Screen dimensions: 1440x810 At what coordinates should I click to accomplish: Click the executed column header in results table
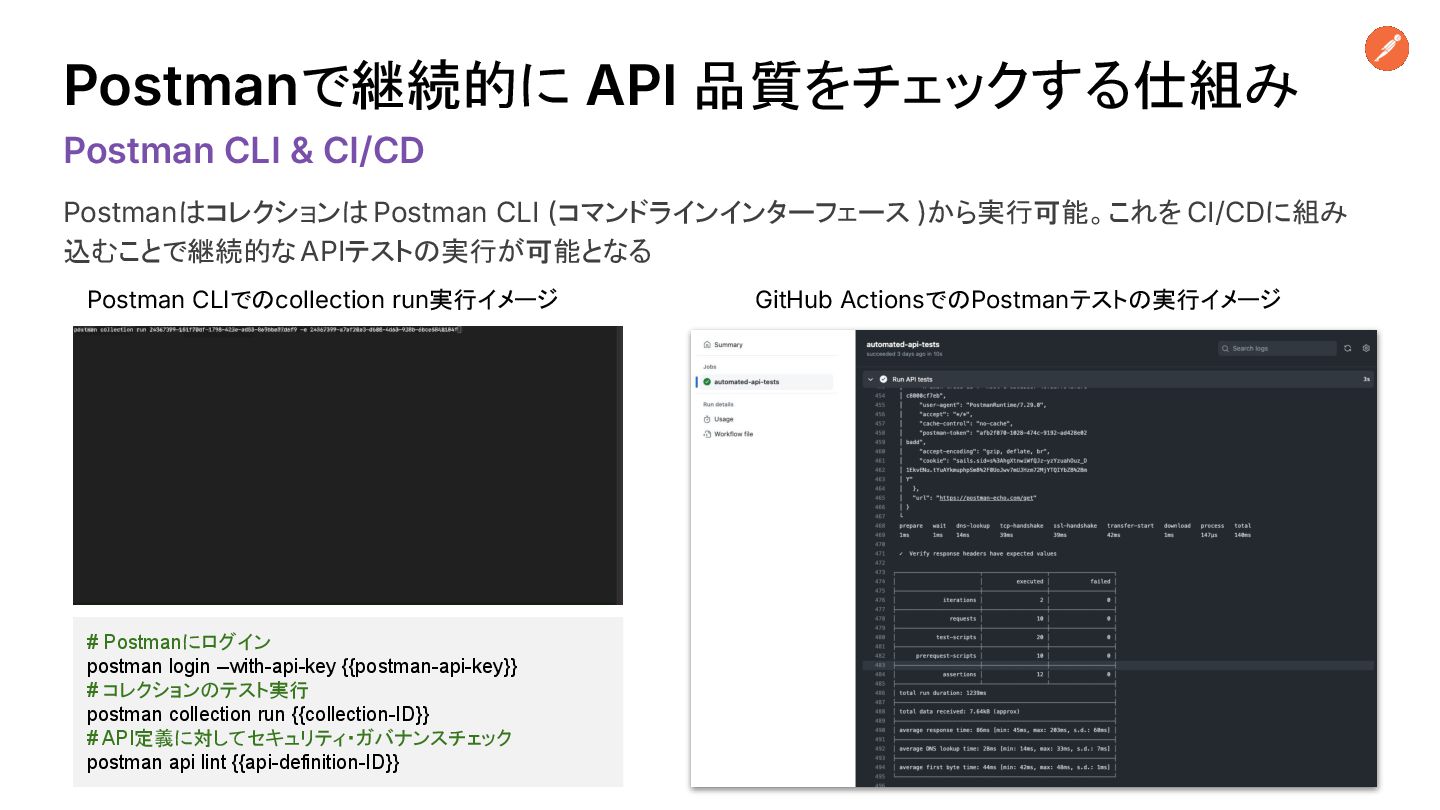1030,581
